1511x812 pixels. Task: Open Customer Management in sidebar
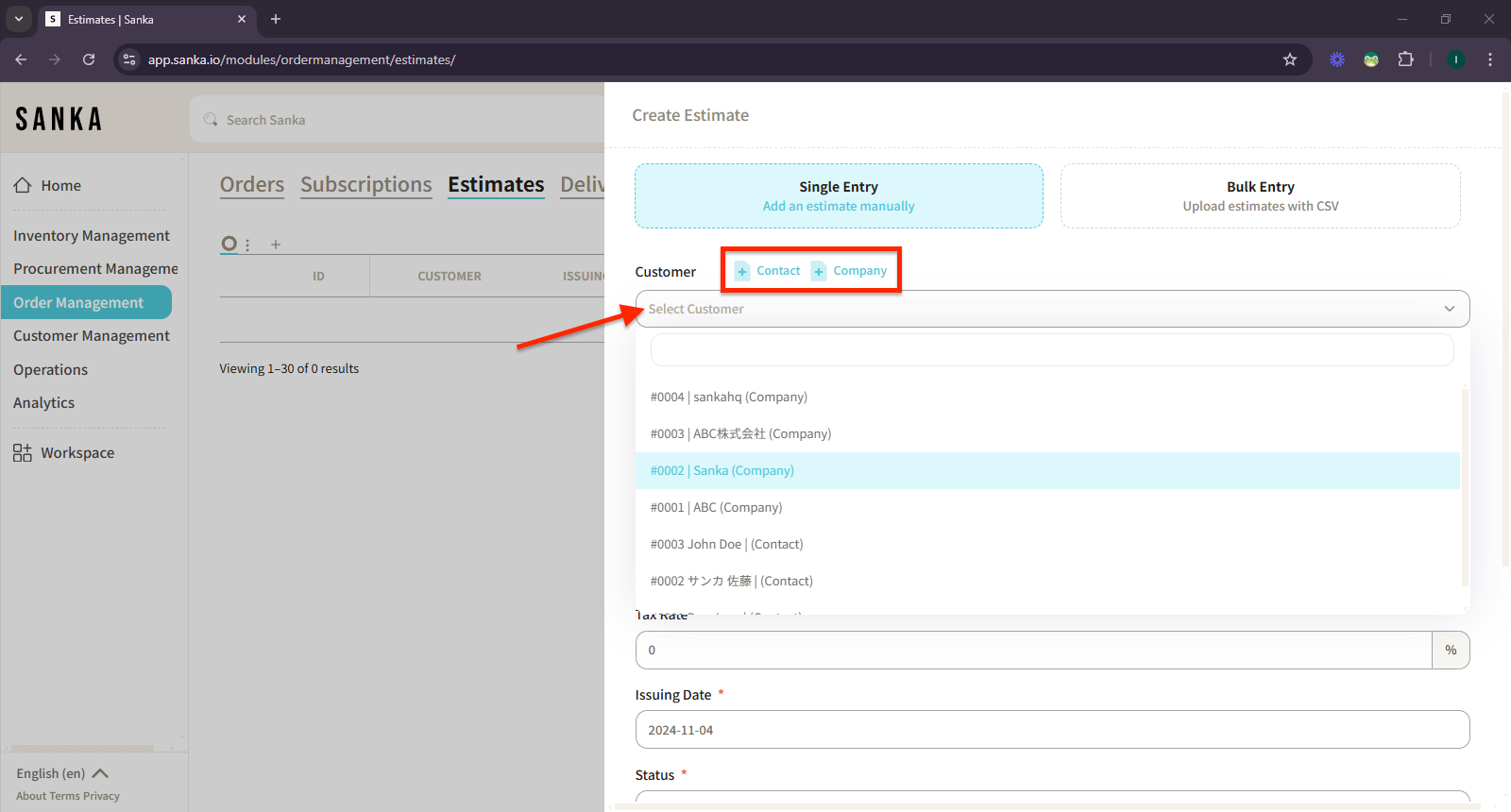92,336
